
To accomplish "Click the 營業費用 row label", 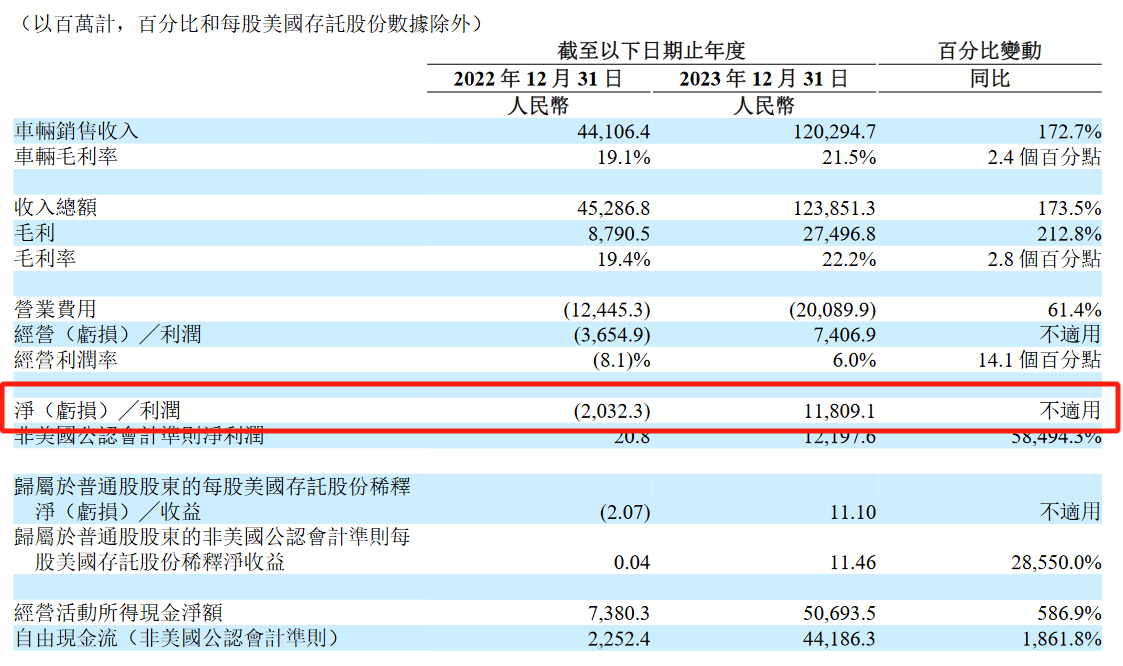I will 56,309.
